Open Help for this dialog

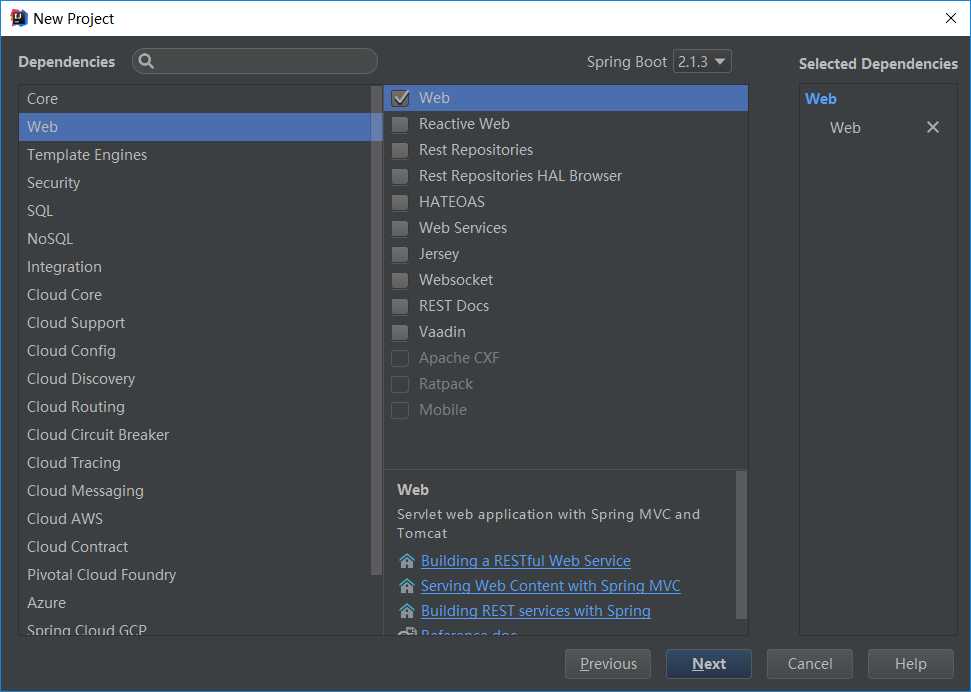[910, 664]
